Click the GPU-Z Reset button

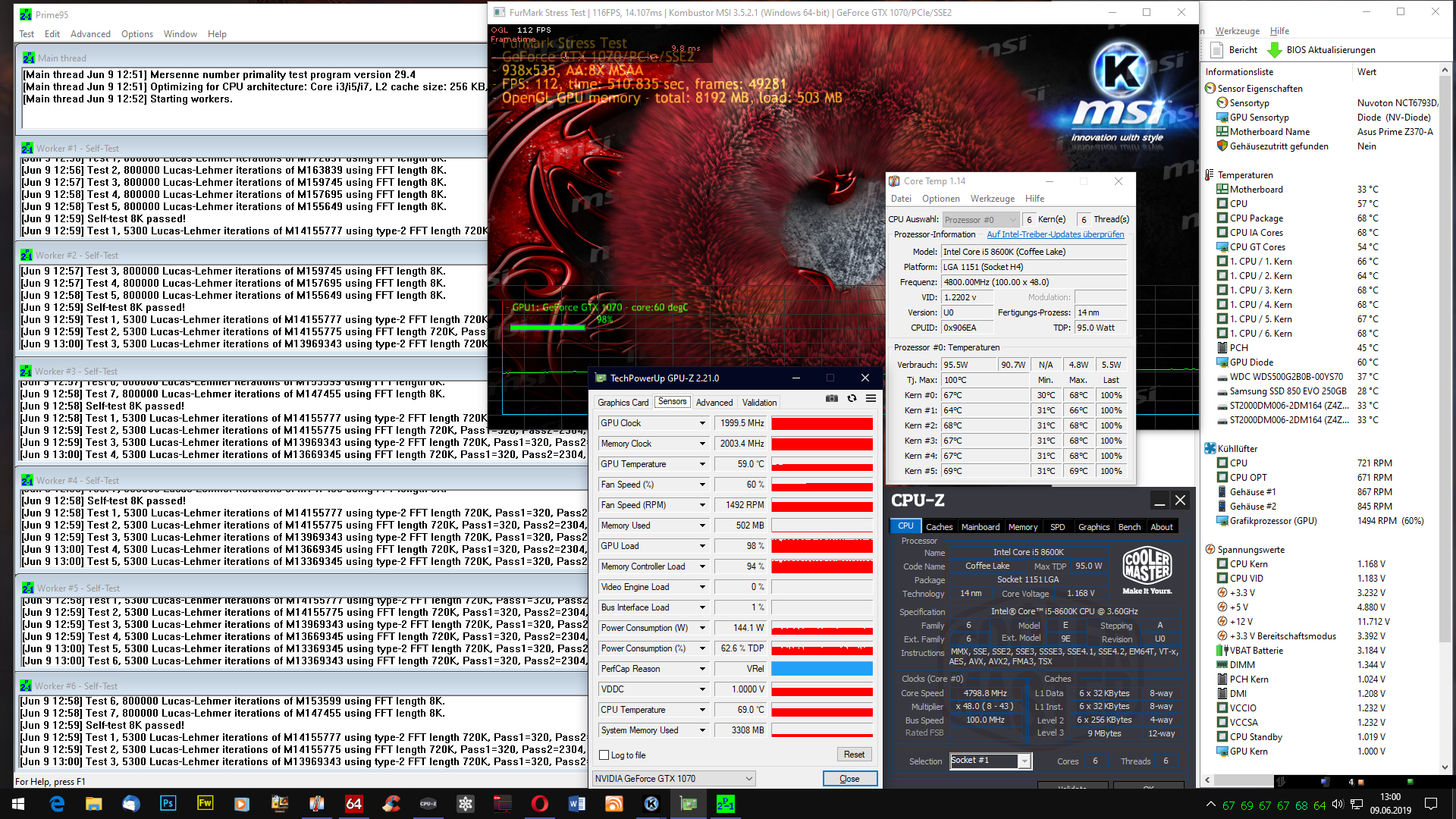(854, 755)
